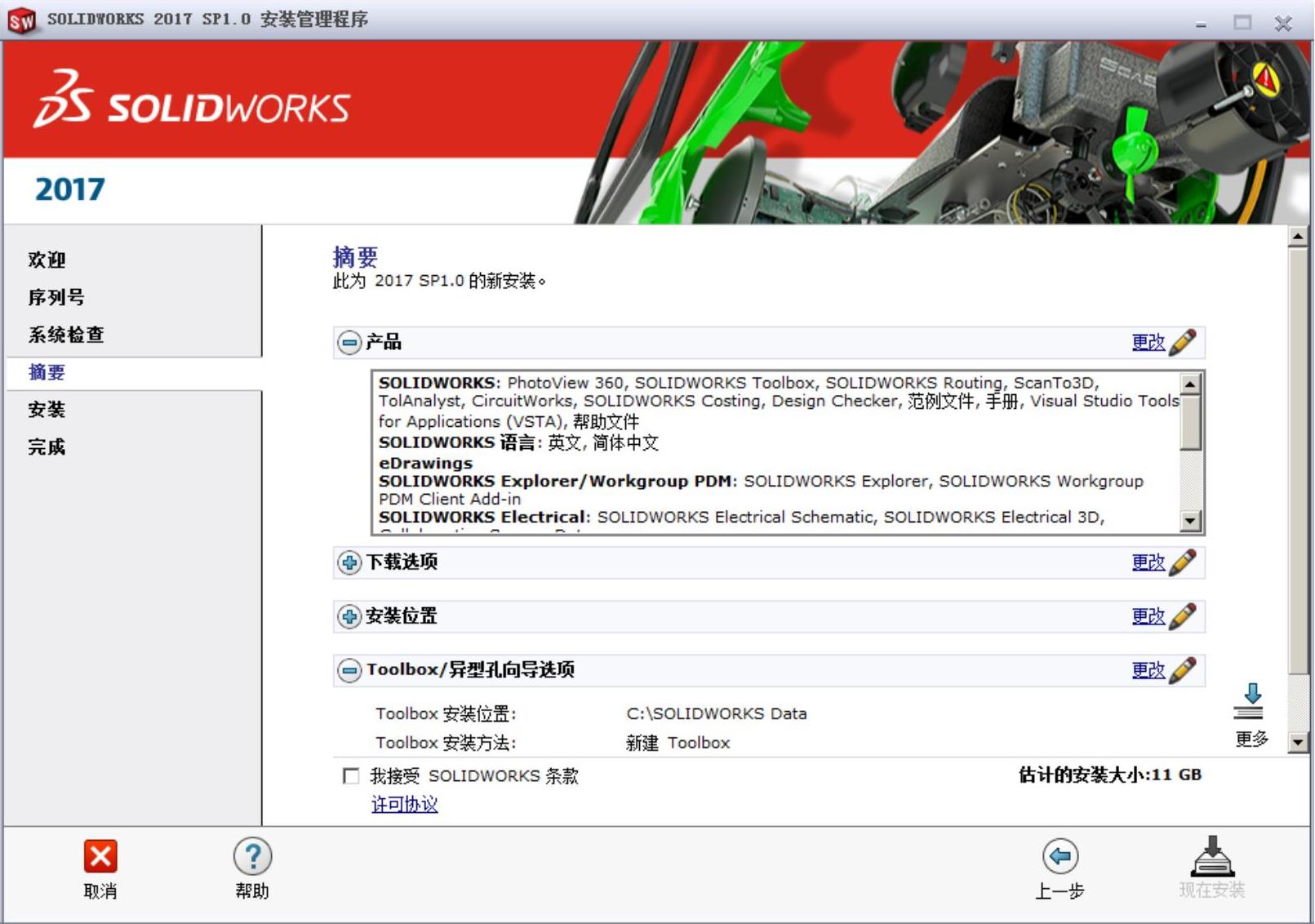Expand the 下载选项 section
Viewport: 1315px width, 924px height.
tap(349, 562)
